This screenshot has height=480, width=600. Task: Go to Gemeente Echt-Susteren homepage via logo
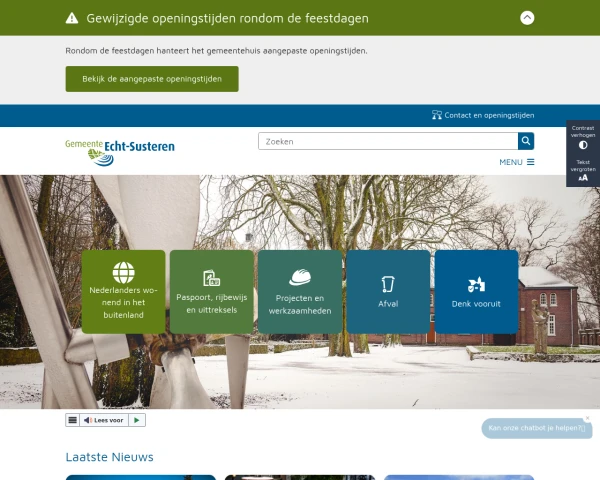120,152
